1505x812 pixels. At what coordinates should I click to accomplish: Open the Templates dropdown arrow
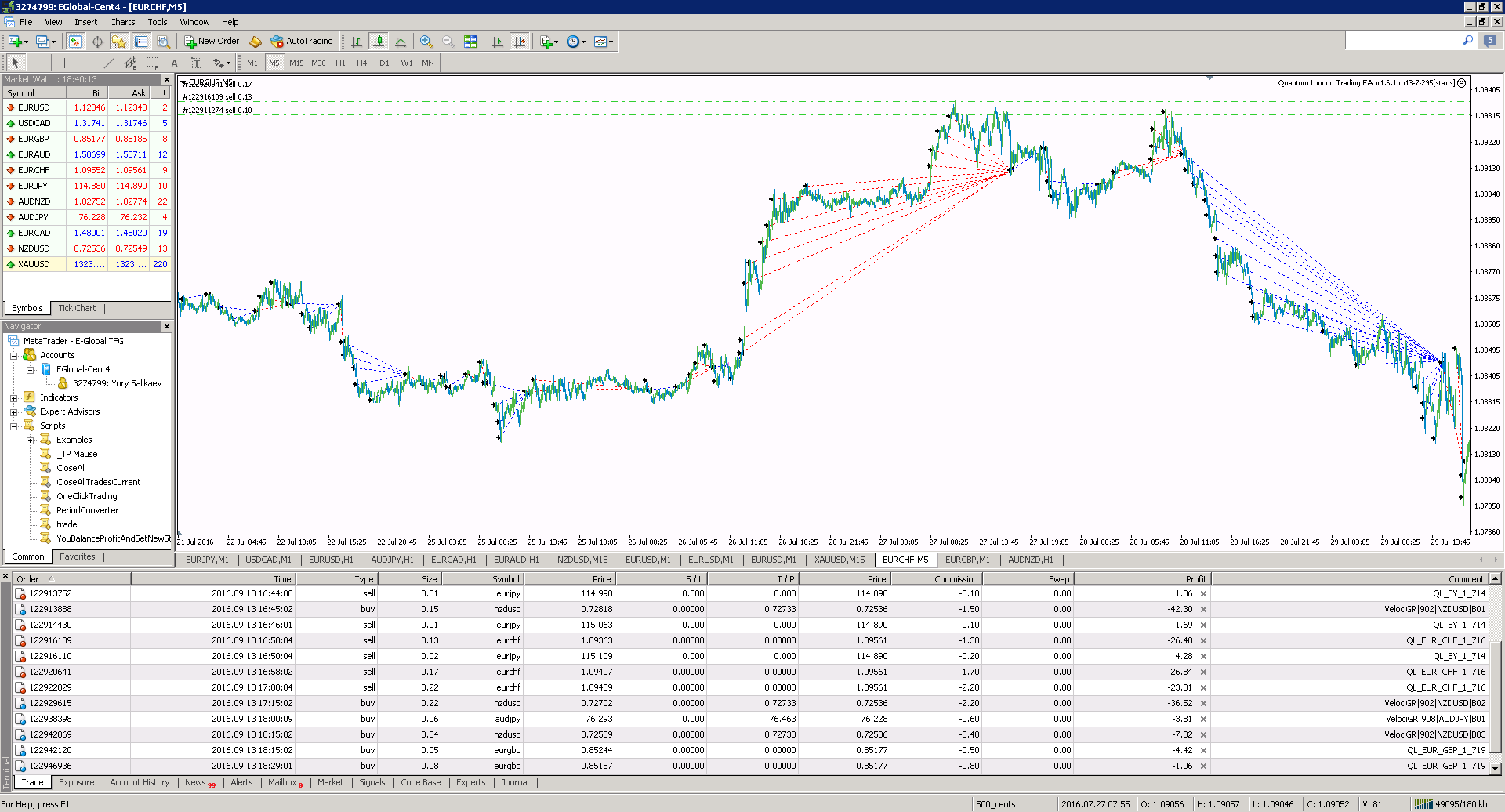pyautogui.click(x=611, y=42)
